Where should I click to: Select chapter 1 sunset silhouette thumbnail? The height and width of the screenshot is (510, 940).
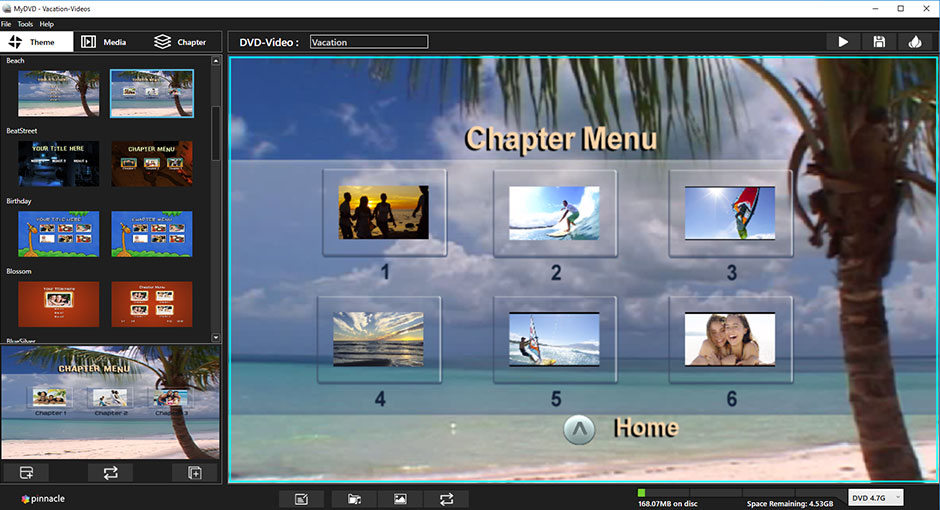384,212
